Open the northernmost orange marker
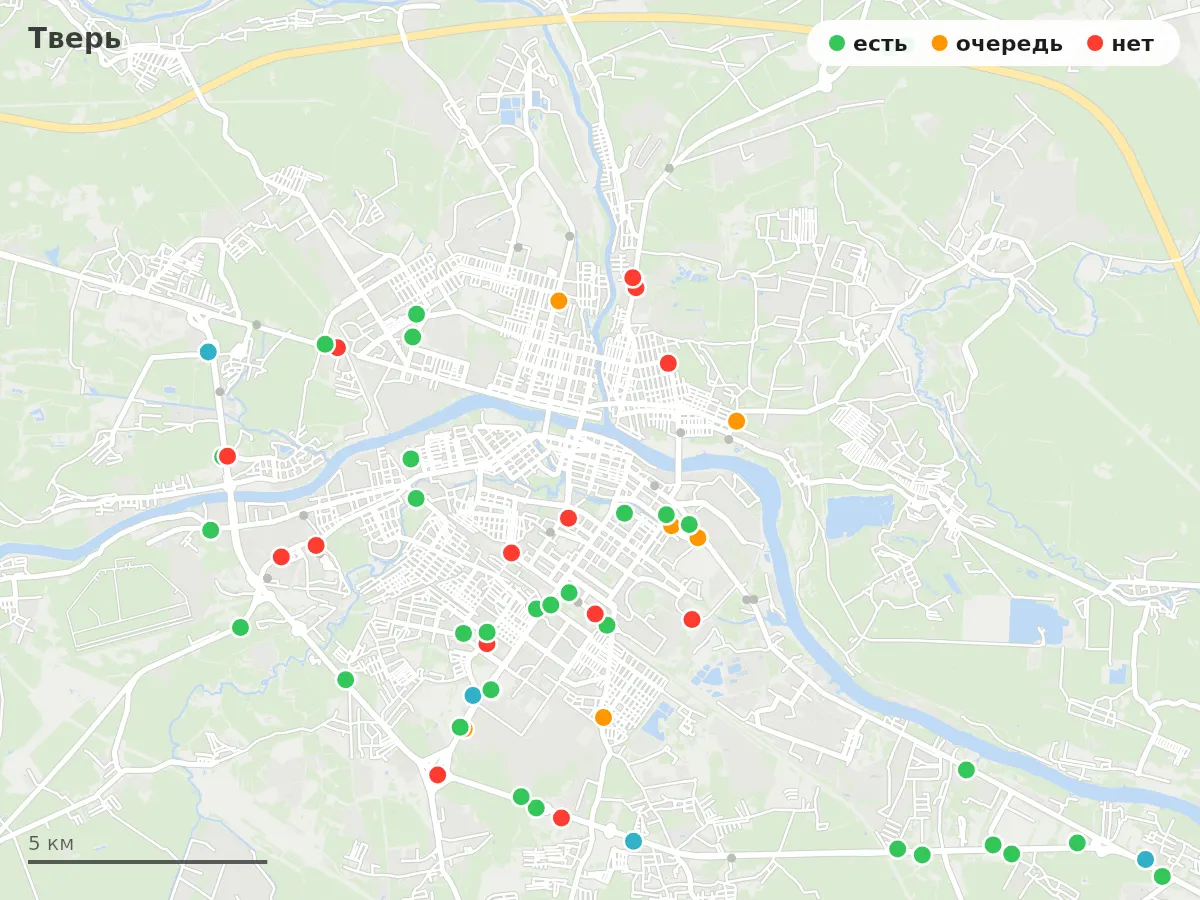Screen dimensions: 1200x900 [x=559, y=301]
